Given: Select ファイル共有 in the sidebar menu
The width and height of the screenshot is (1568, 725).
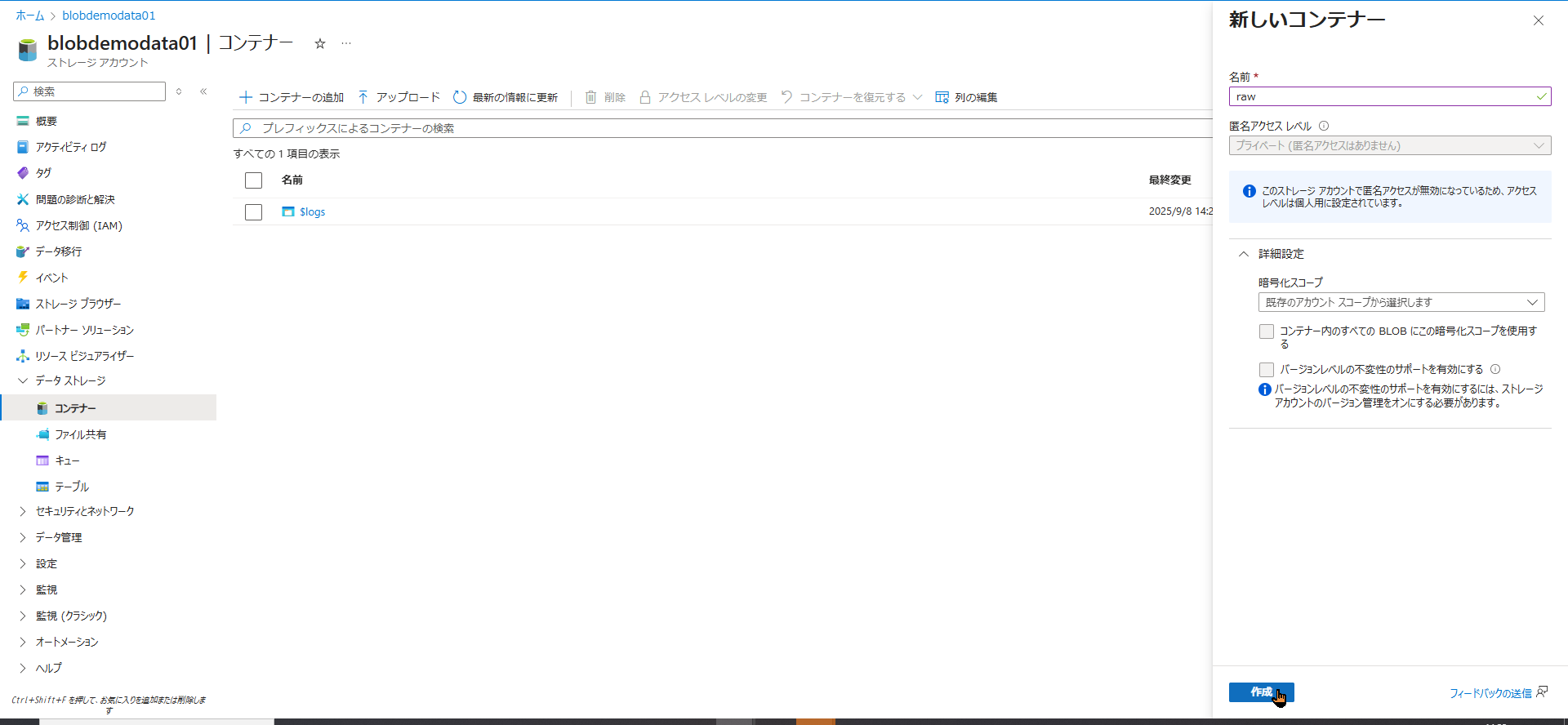Looking at the screenshot, I should point(80,434).
